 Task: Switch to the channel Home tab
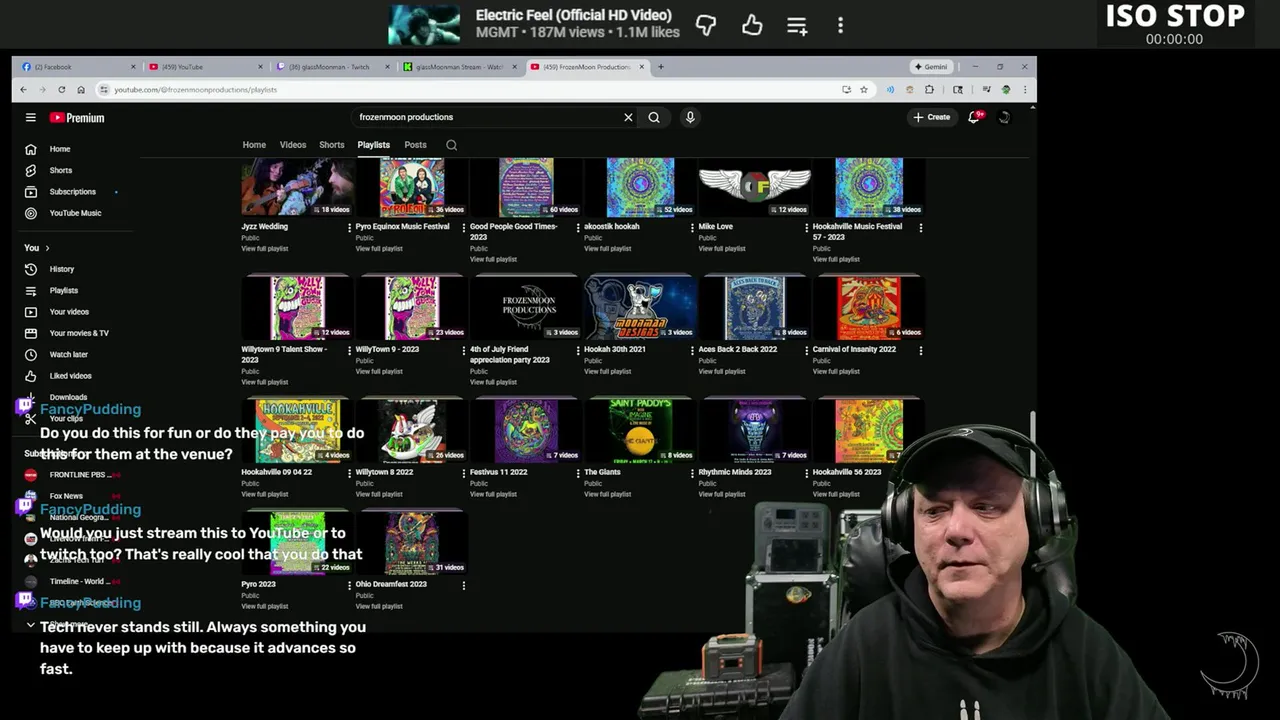point(254,145)
